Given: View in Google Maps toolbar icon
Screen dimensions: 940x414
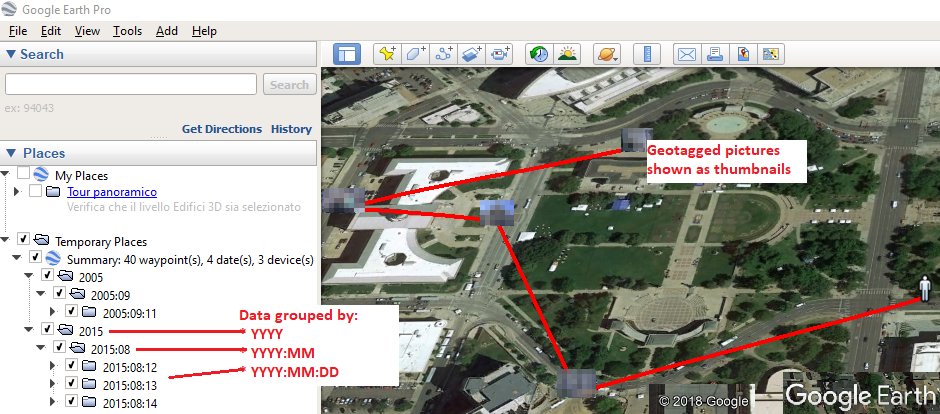Looking at the screenshot, I should pyautogui.click(x=771, y=54).
